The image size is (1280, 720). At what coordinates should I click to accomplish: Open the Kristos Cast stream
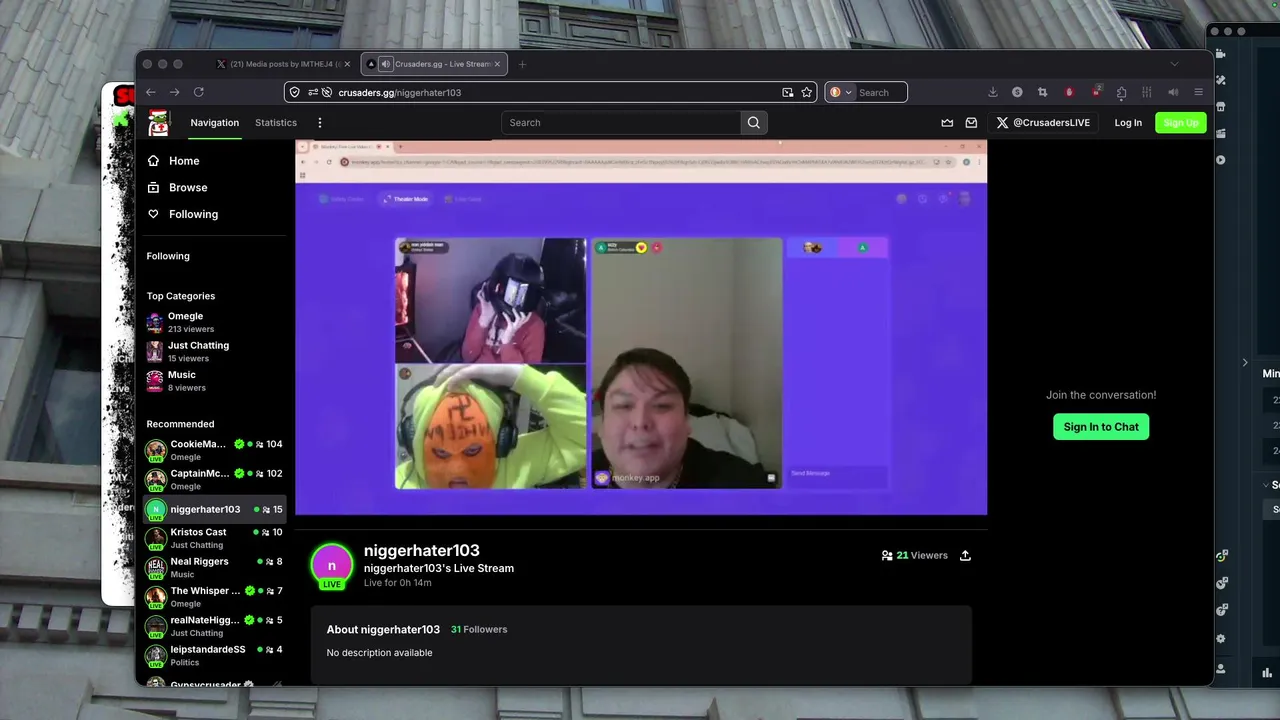point(215,538)
